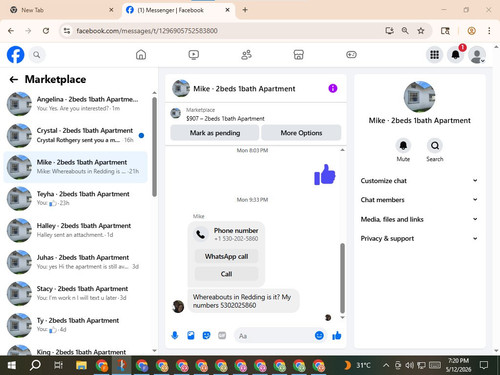Screen dimensions: 500x375
Task: Reload the page
Action: pos(46,31)
